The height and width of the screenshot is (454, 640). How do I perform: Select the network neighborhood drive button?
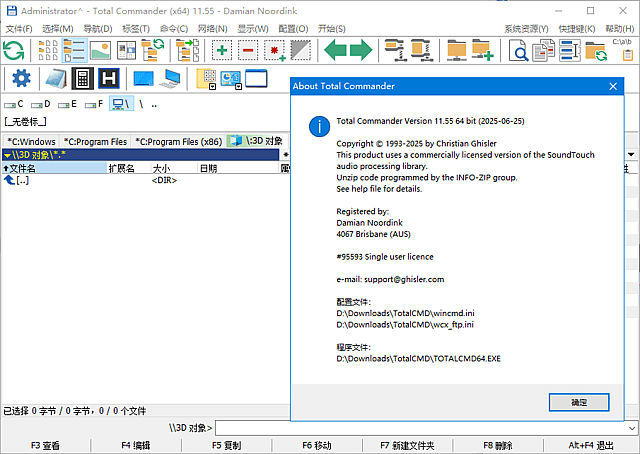(x=121, y=104)
